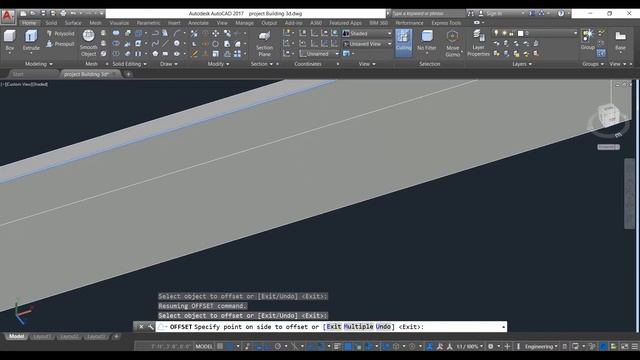Switch to the Model layout tab
The image size is (640, 360).
(x=17, y=336)
